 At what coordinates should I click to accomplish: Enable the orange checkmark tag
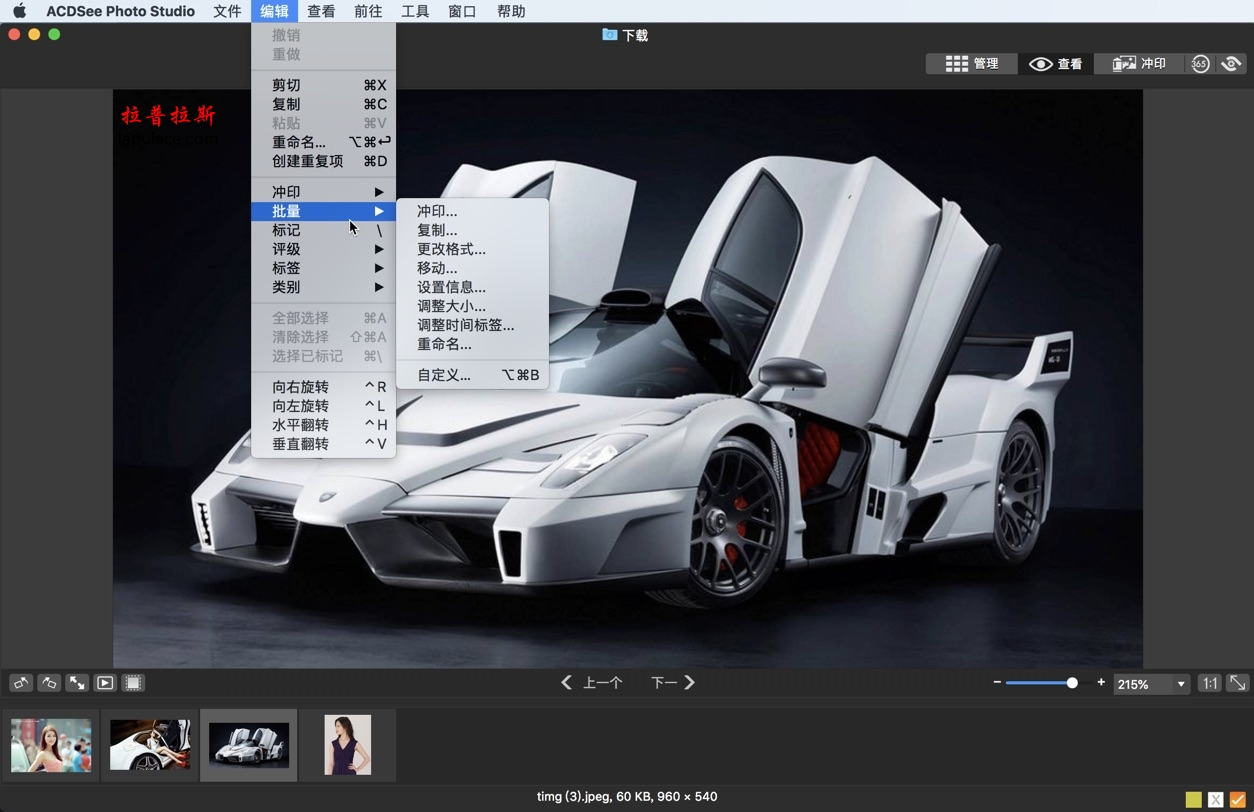point(1238,800)
